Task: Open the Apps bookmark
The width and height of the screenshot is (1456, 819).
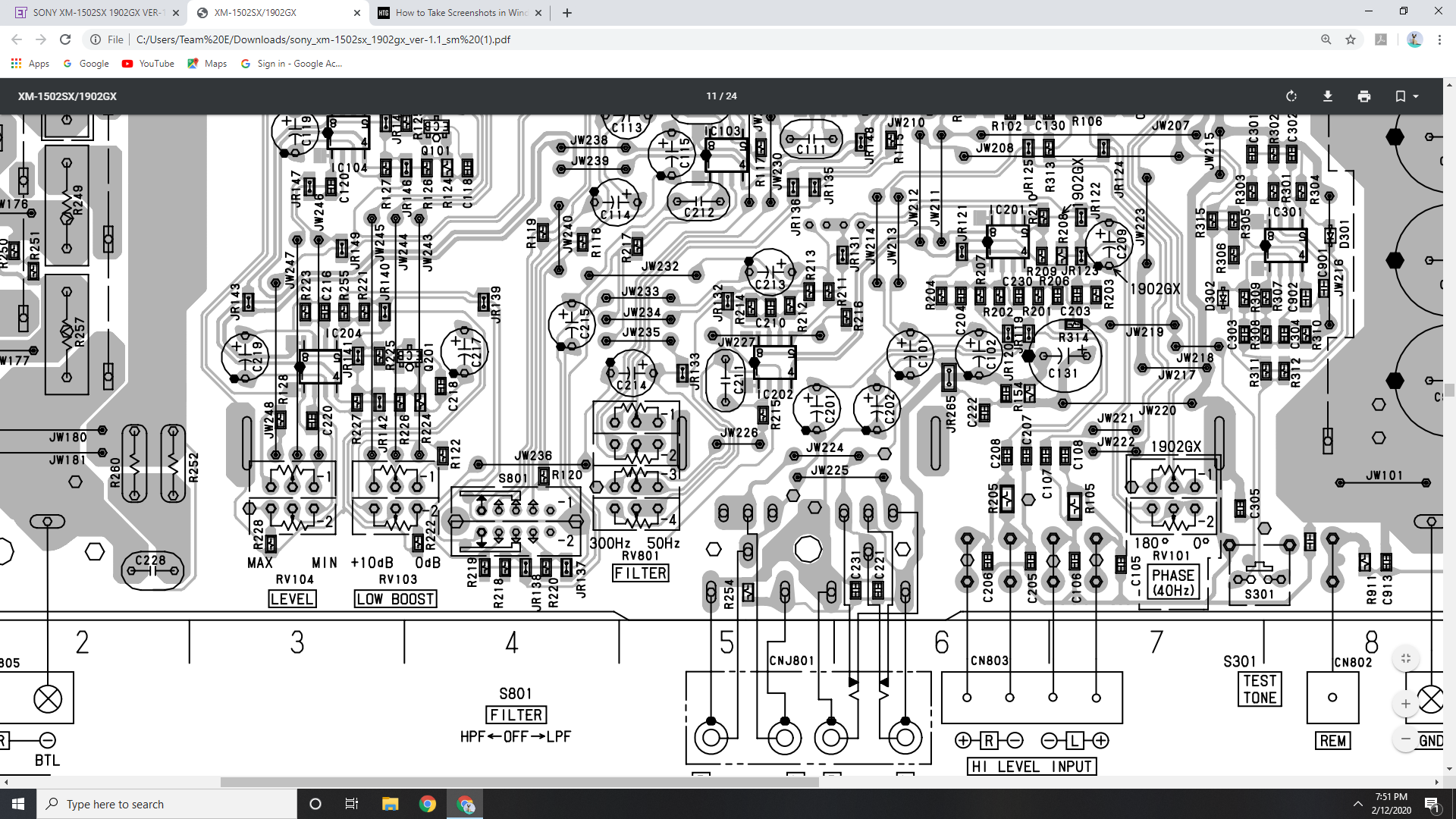Action: coord(30,64)
